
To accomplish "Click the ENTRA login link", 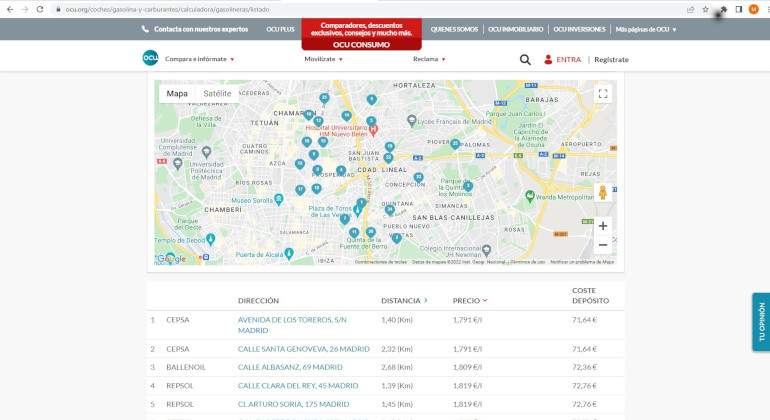I will click(x=569, y=59).
